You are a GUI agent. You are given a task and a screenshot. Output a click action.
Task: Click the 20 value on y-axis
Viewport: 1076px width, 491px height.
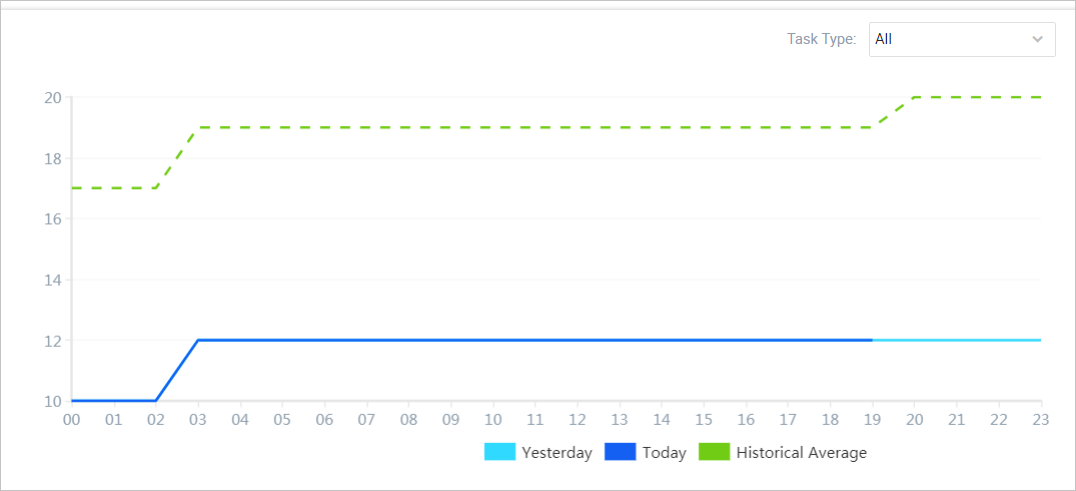pos(53,98)
